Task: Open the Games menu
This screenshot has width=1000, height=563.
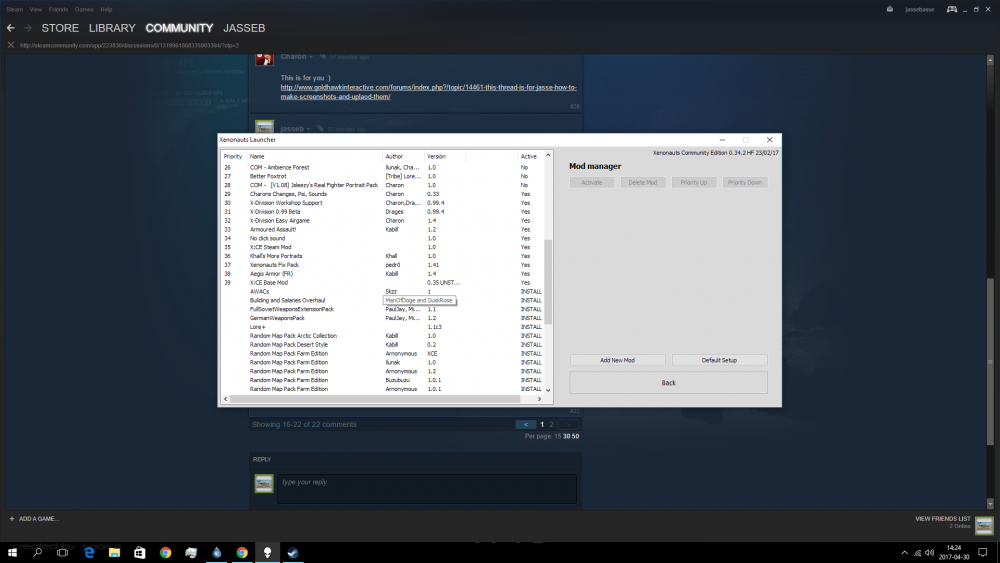Action: 84,10
